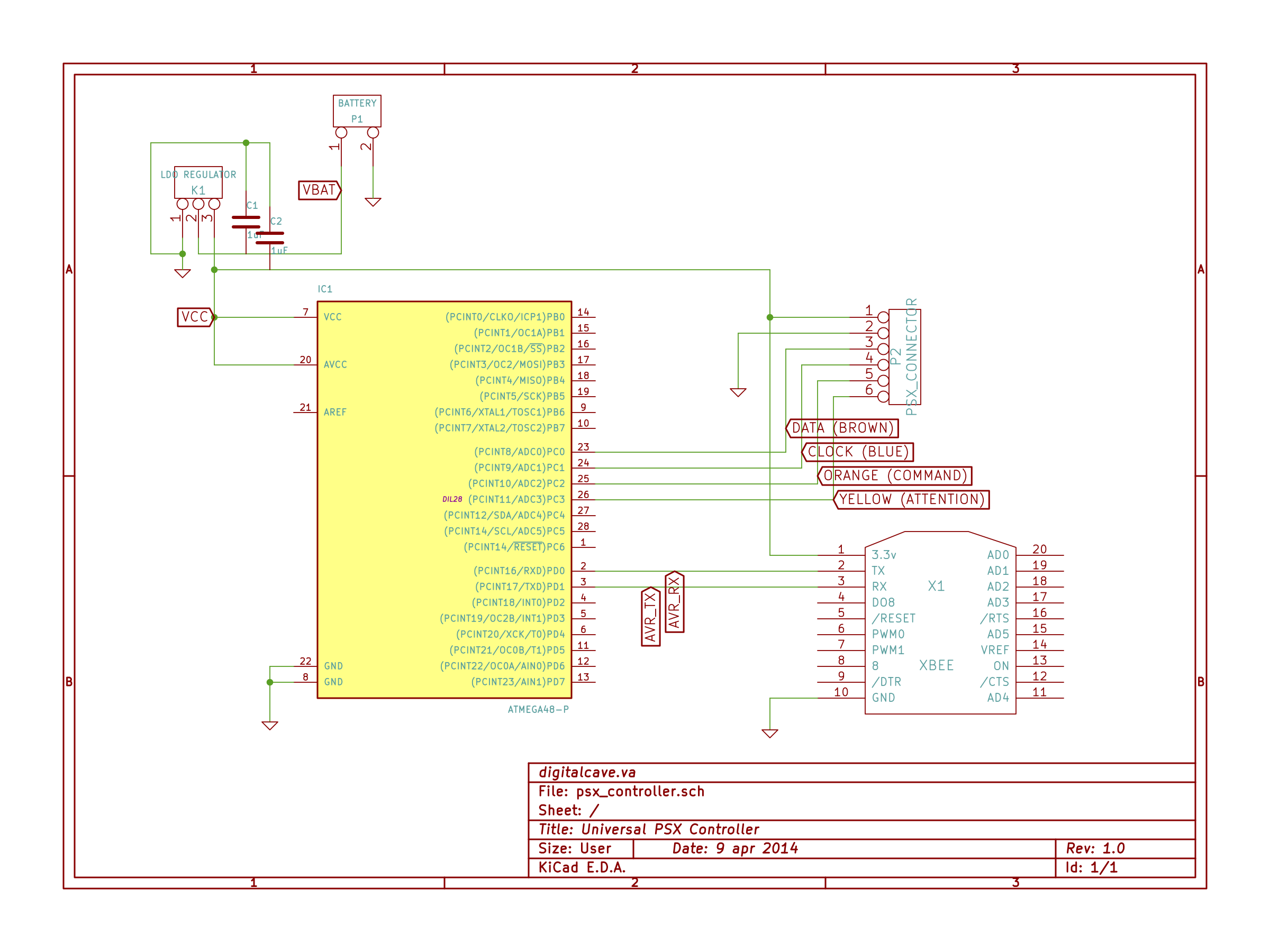1270x952 pixels.
Task: Select the VCC power flag symbol
Action: [x=195, y=317]
